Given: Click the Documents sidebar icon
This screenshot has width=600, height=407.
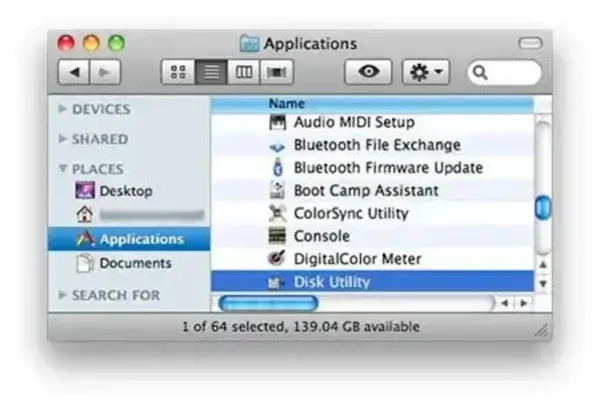Looking at the screenshot, I should [85, 263].
